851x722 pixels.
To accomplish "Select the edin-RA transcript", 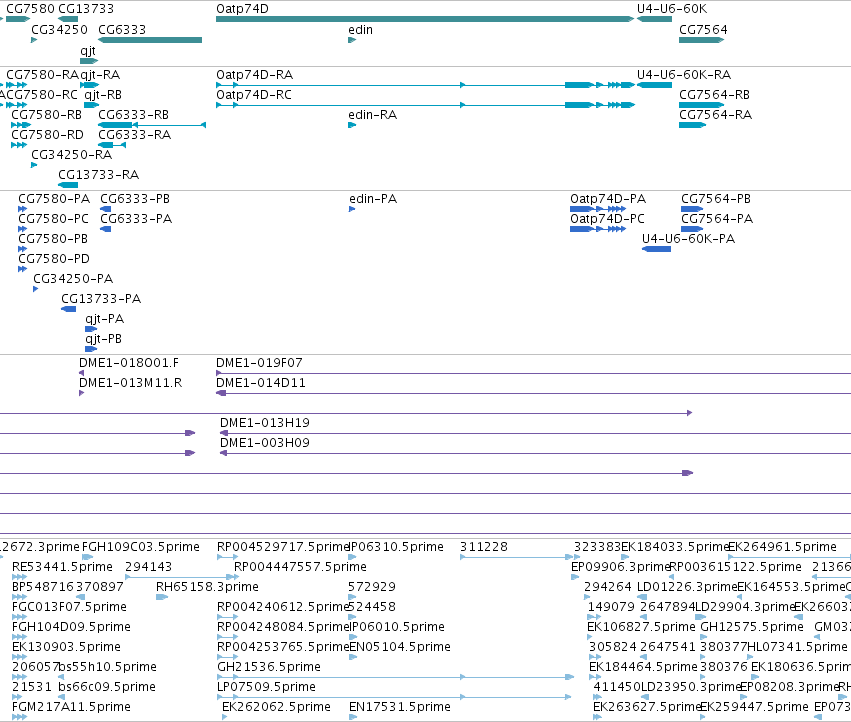I will click(352, 125).
